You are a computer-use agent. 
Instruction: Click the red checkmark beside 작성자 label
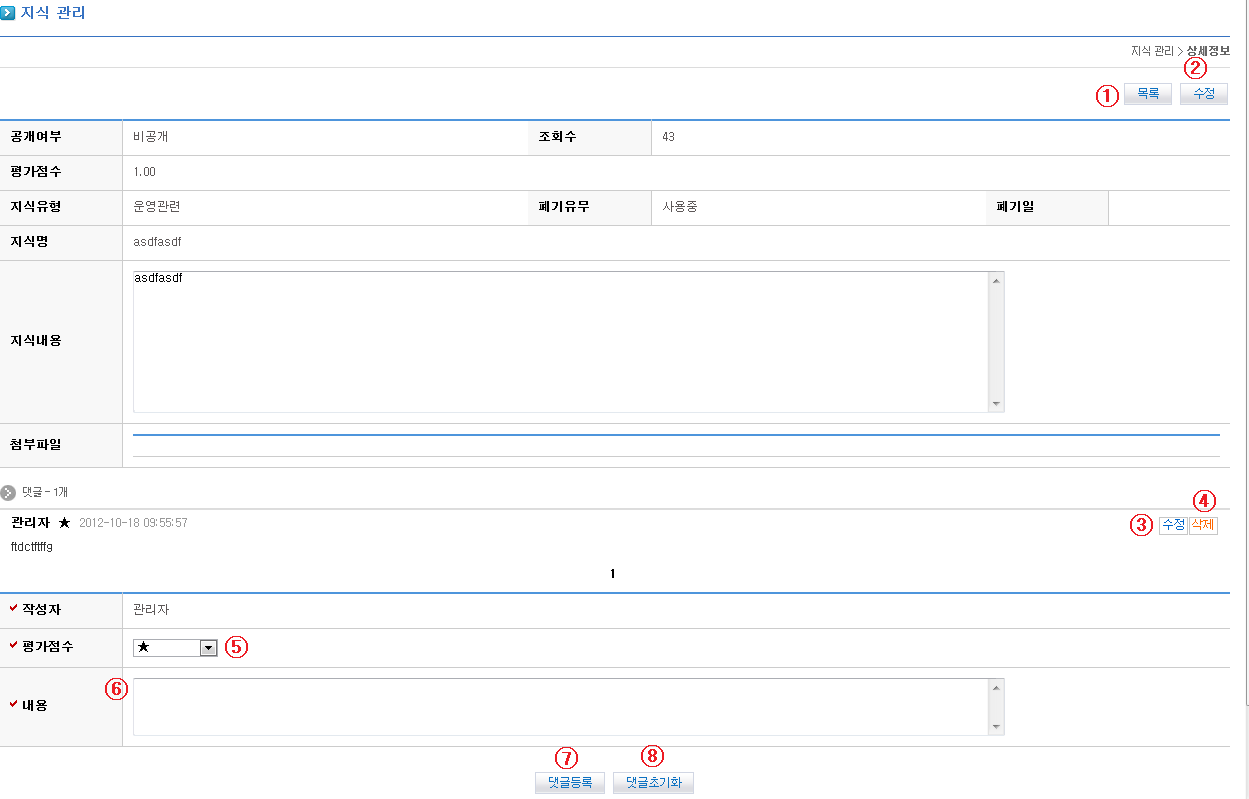click(13, 608)
